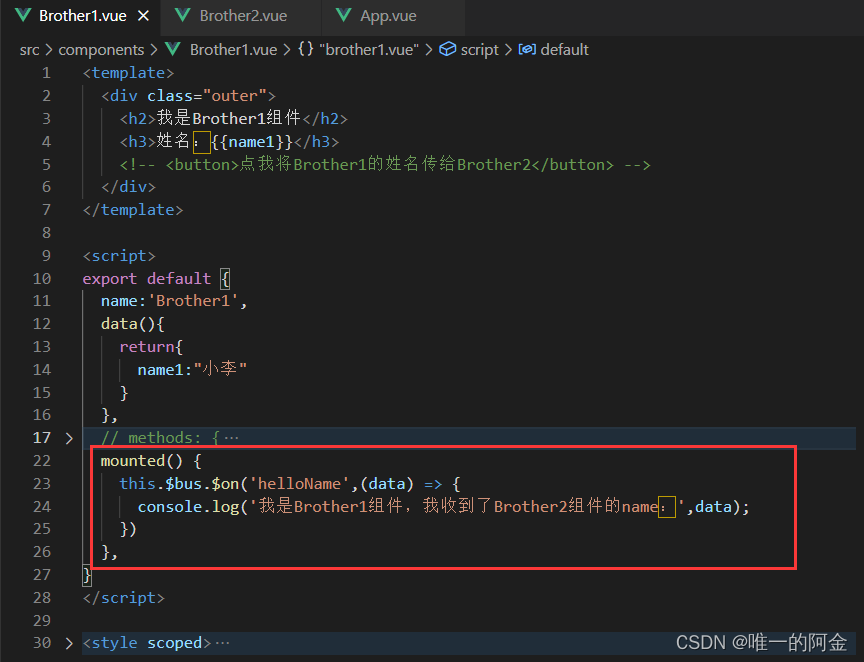This screenshot has width=864, height=662.
Task: Click the "小李" string value
Action: pyautogui.click(x=220, y=369)
